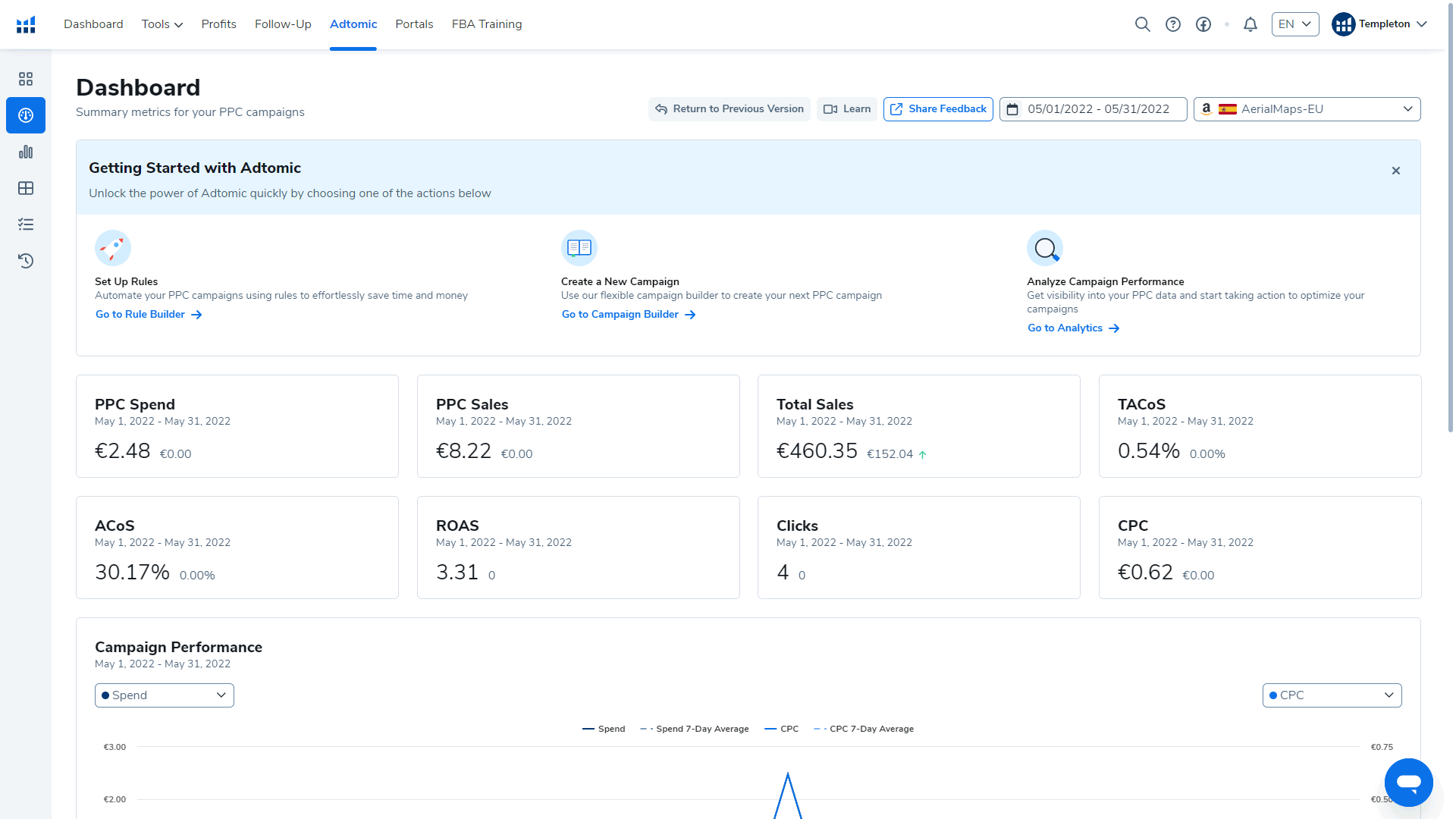Viewport: 1456px width, 819px height.
Task: Toggle the CPC 7-Day Average legend series
Action: click(x=864, y=729)
